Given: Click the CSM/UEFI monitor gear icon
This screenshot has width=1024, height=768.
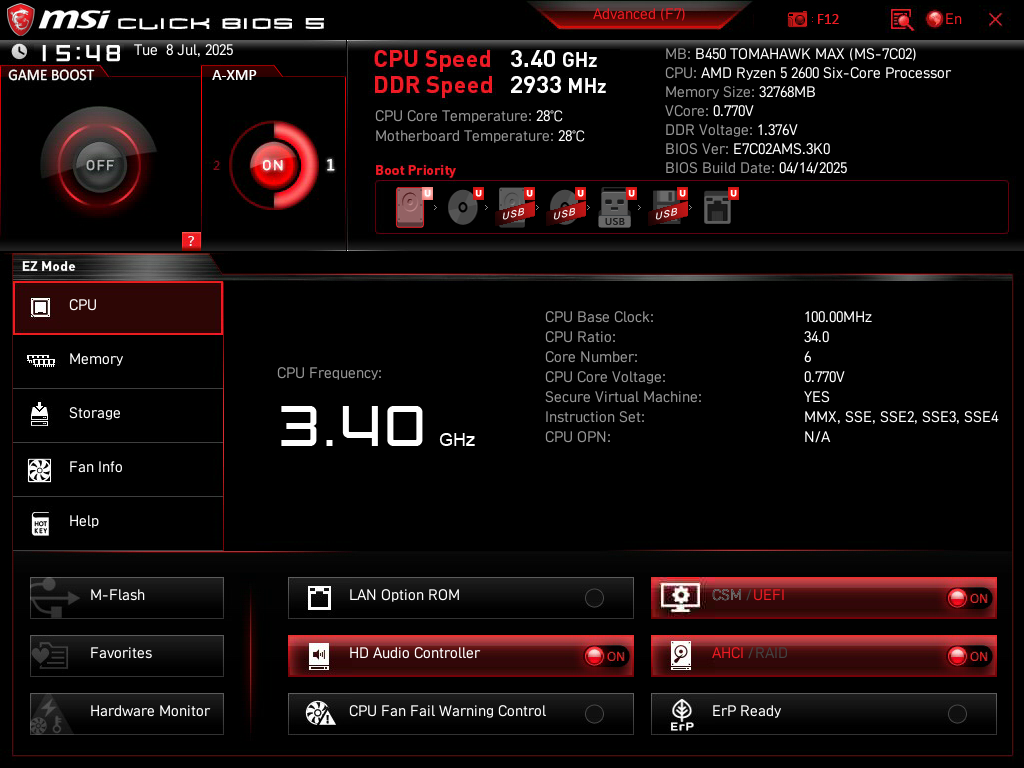Looking at the screenshot, I should [x=680, y=597].
